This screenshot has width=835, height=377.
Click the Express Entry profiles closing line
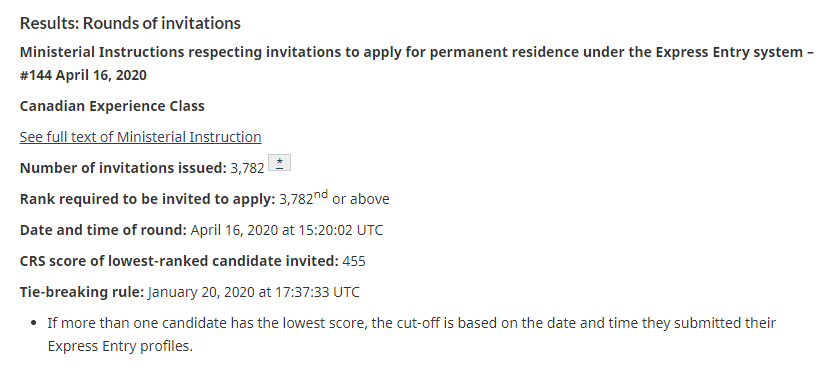pyautogui.click(x=120, y=346)
